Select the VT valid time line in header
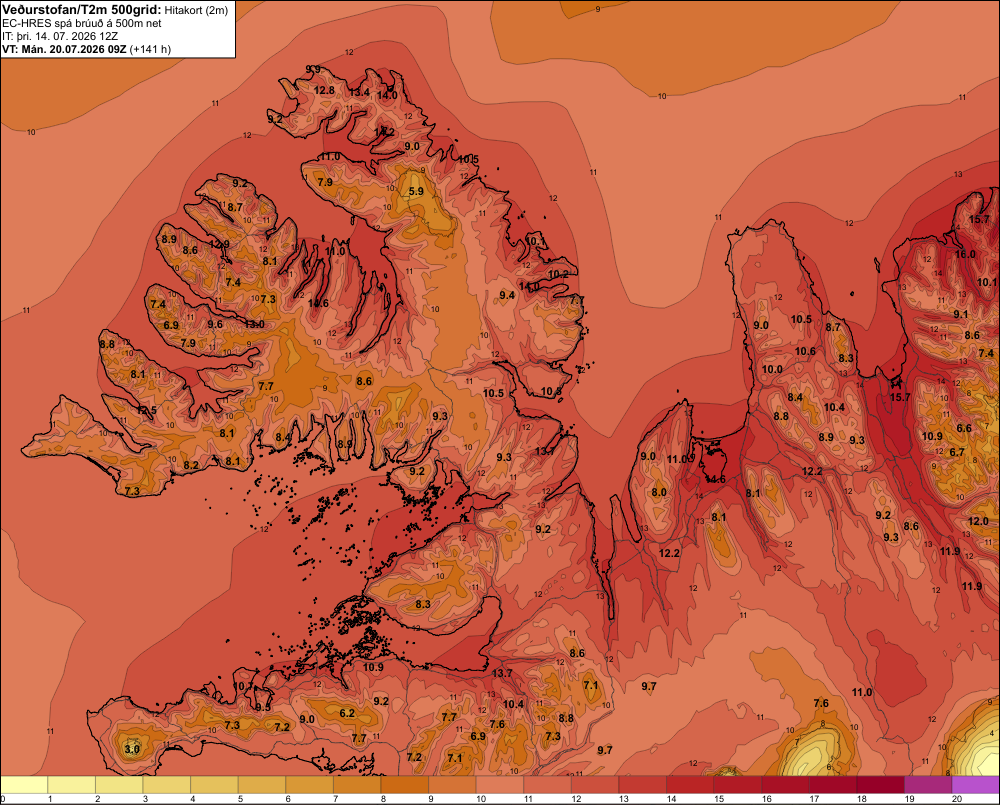Screen dimensions: 1000x805 coord(86,49)
